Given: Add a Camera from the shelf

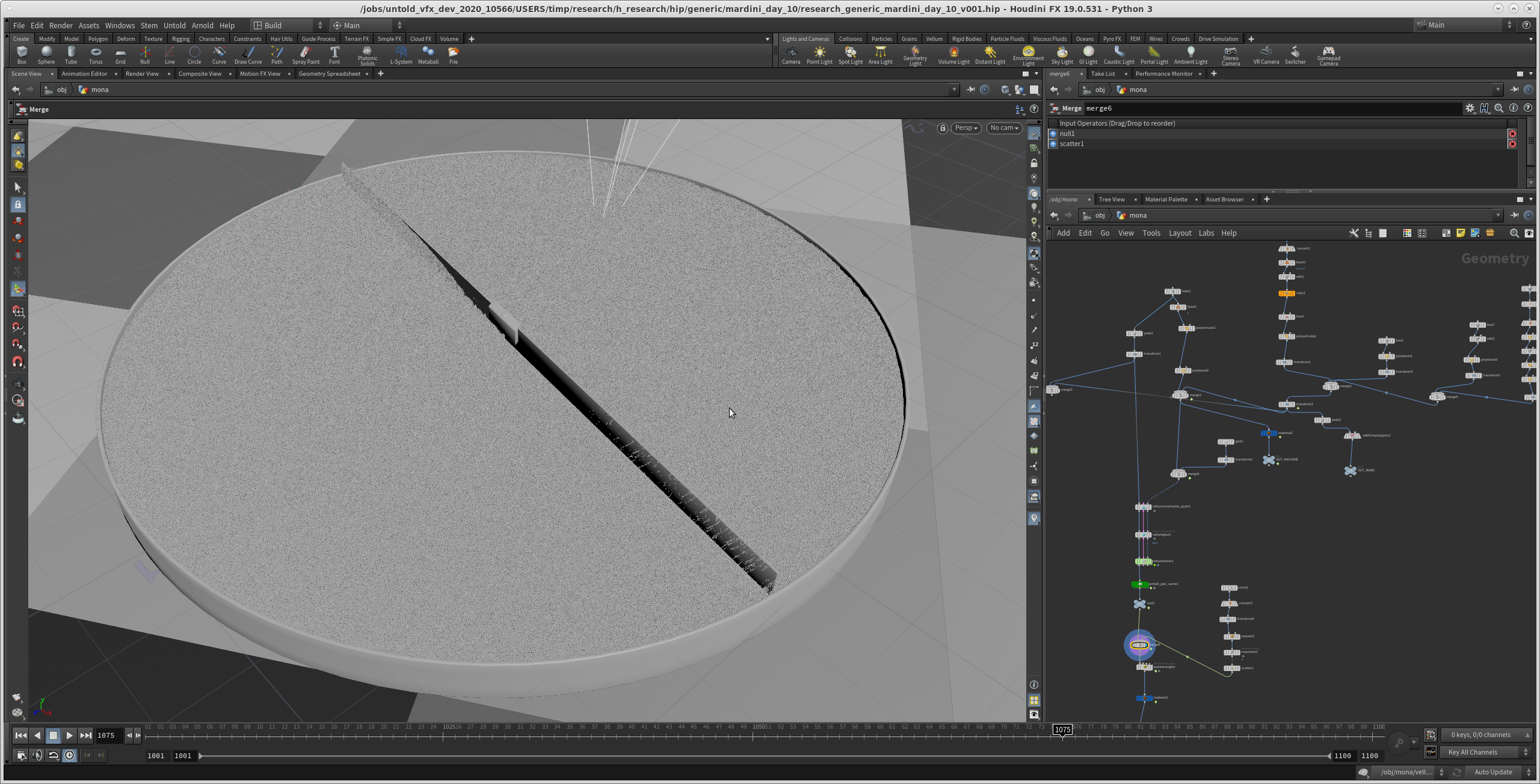Looking at the screenshot, I should 790,55.
